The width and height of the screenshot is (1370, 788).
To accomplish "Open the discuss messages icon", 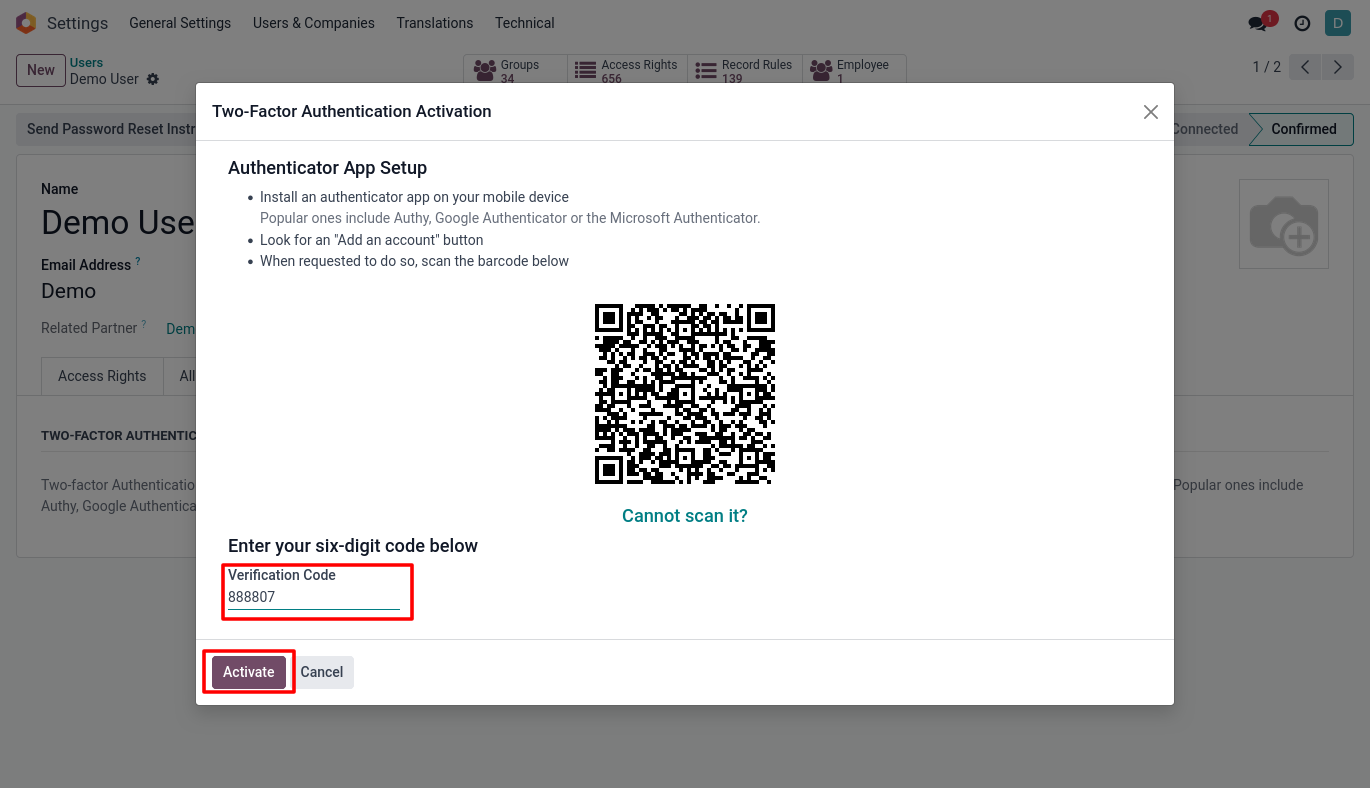I will (1258, 23).
